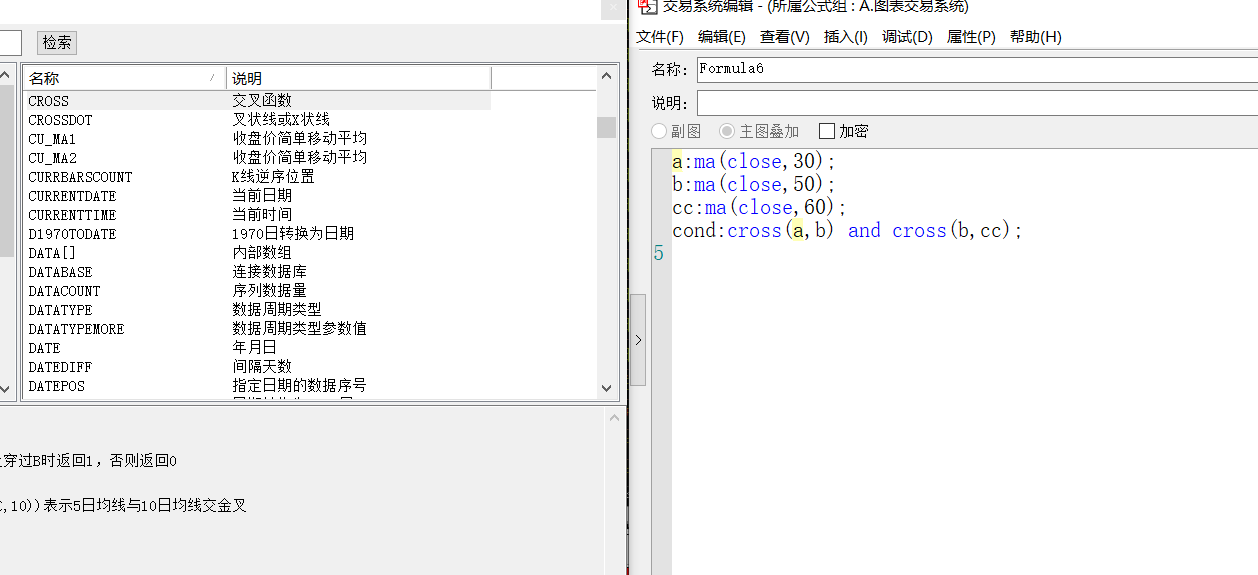Screen dimensions: 1258x575
Task: Select the D1970TODATE function row
Action: coord(257,234)
